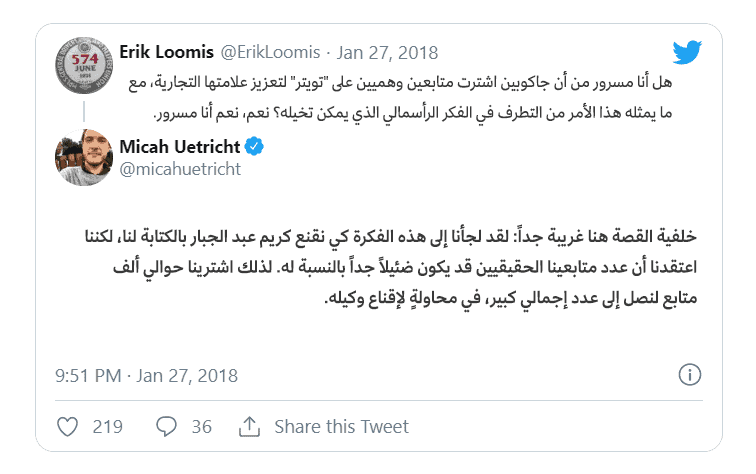Image resolution: width=756 pixels, height=474 pixels.
Task: Open the info circle icon
Action: click(x=688, y=375)
